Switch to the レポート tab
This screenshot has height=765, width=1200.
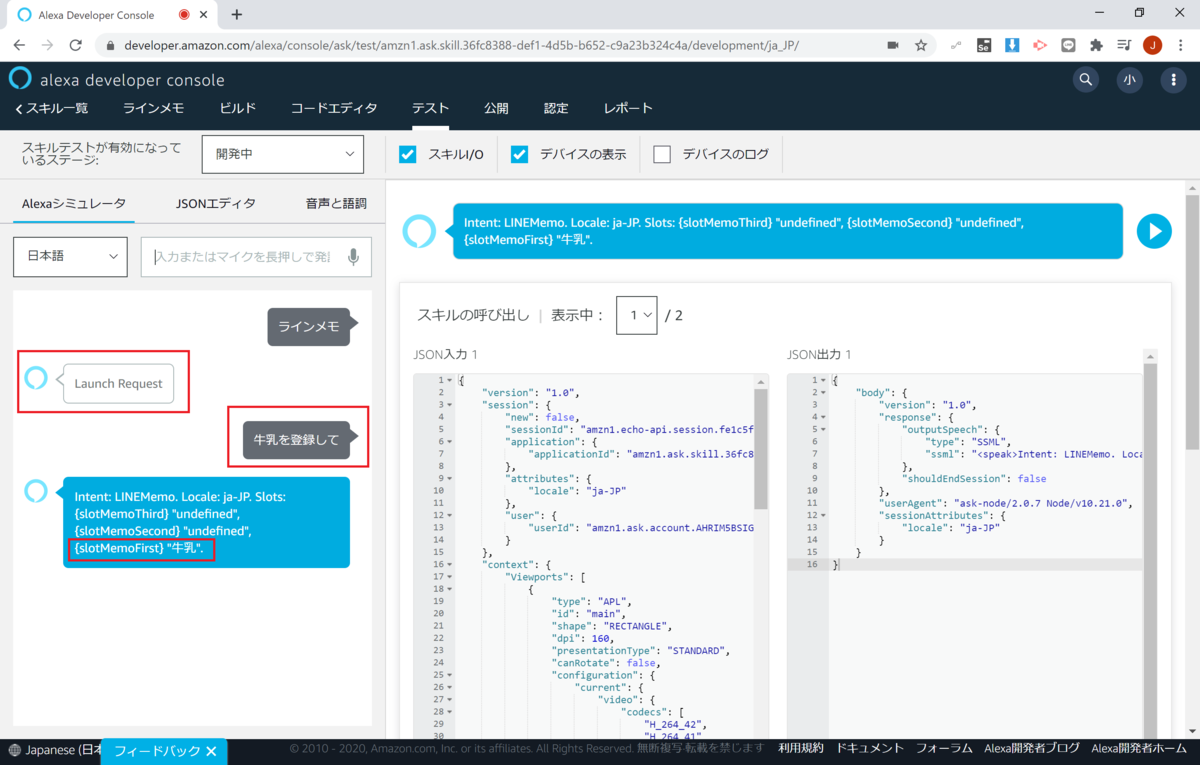pos(628,108)
